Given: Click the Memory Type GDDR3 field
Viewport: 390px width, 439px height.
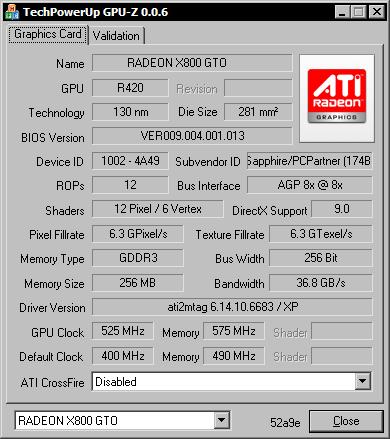Looking at the screenshot, I should [138, 258].
